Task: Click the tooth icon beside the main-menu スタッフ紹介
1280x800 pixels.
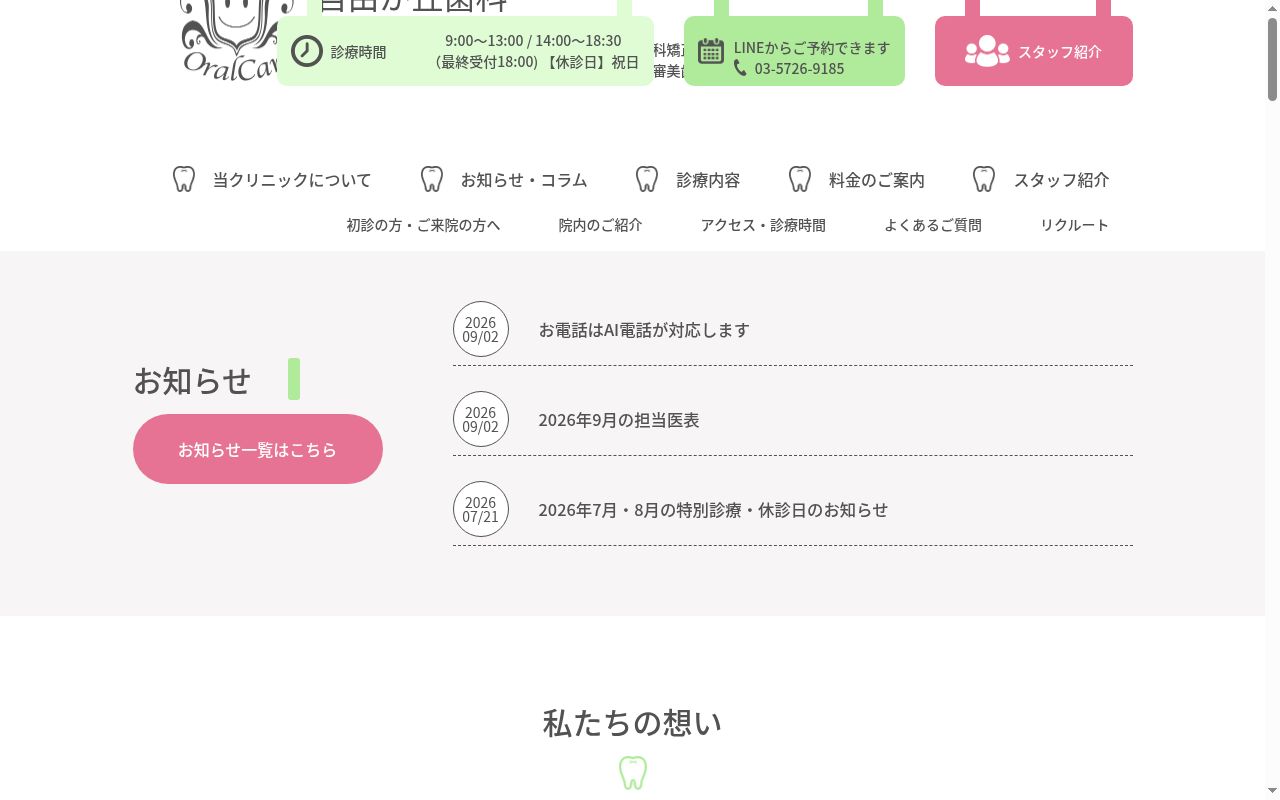Action: [x=984, y=179]
